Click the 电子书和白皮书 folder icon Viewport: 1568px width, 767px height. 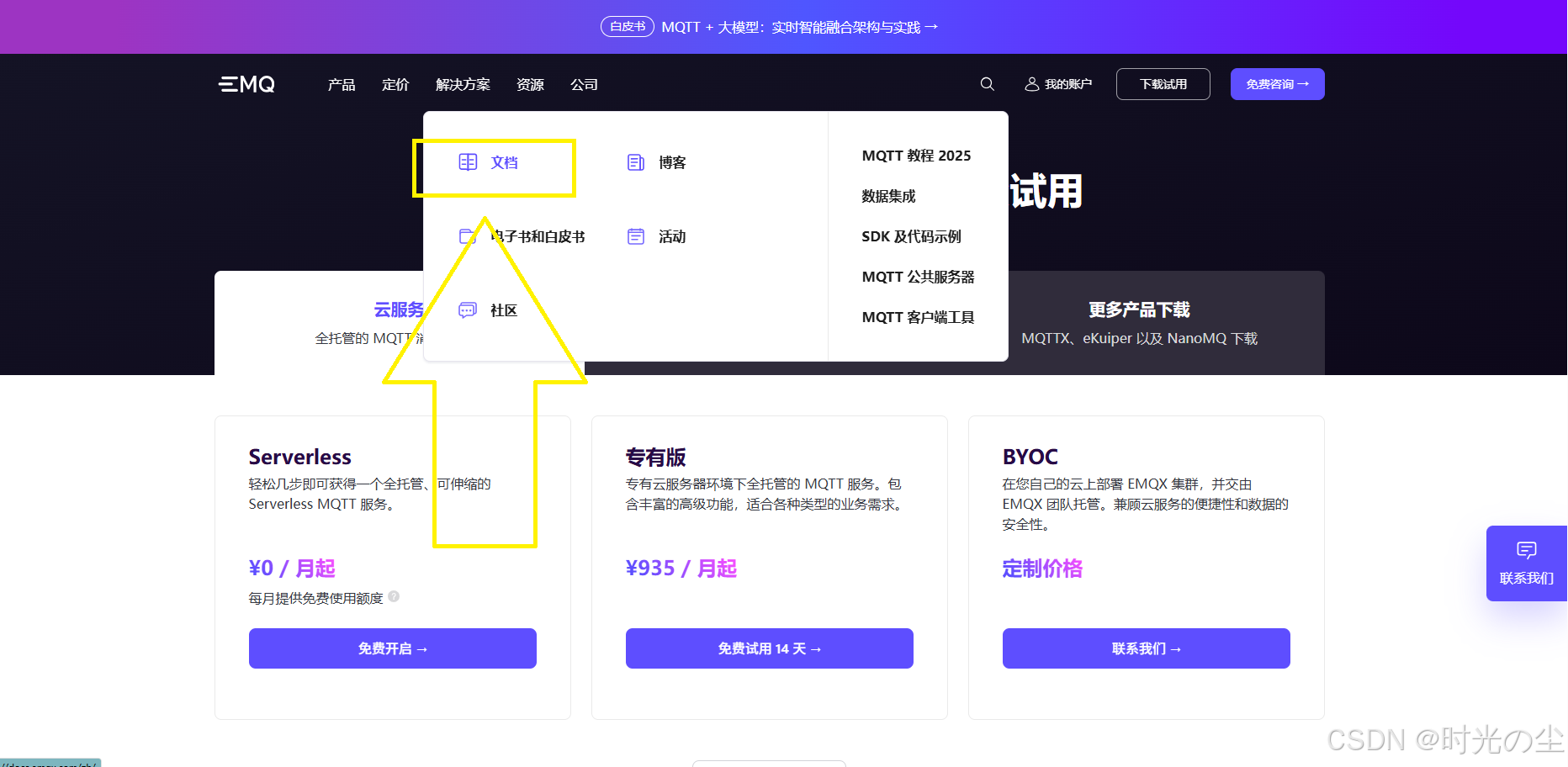468,236
